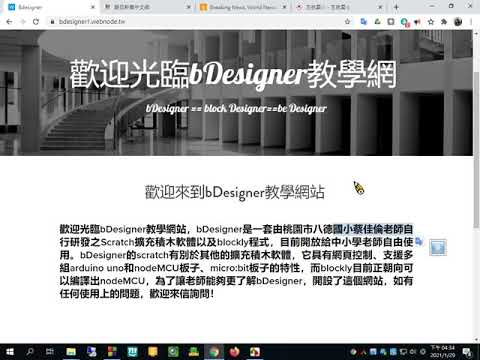Viewport: 480px width, 360px height.
Task: Switch to the Breaking News tab
Action: click(243, 7)
